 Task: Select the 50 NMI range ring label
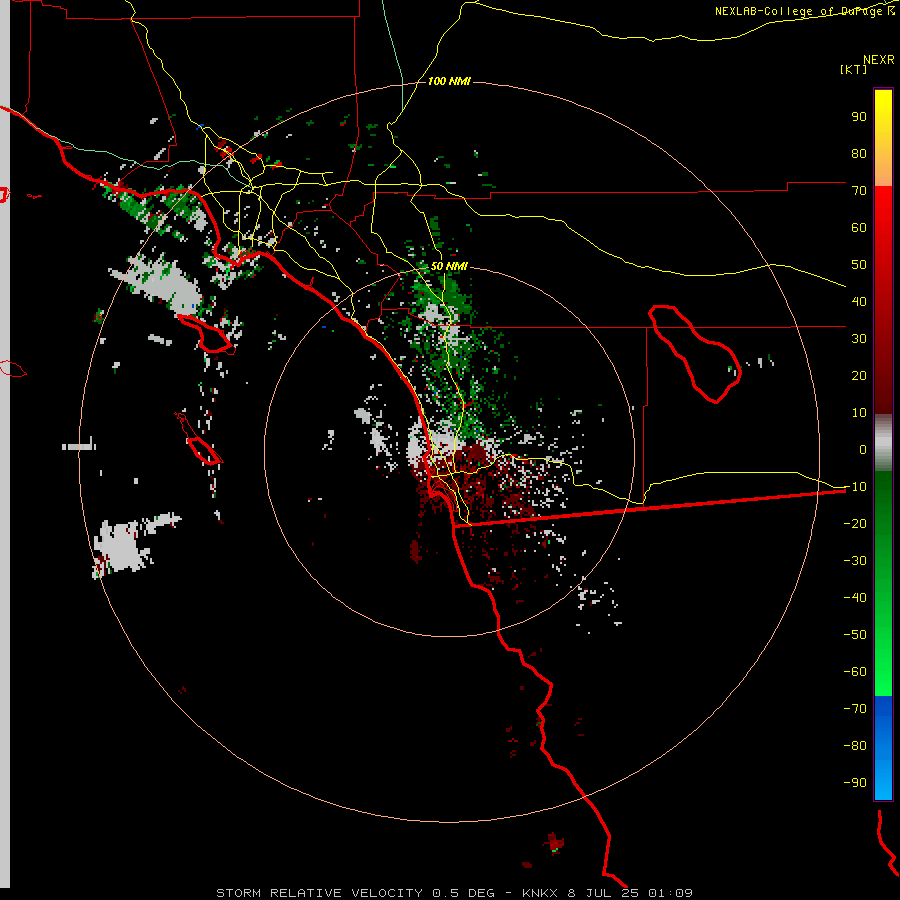(449, 266)
